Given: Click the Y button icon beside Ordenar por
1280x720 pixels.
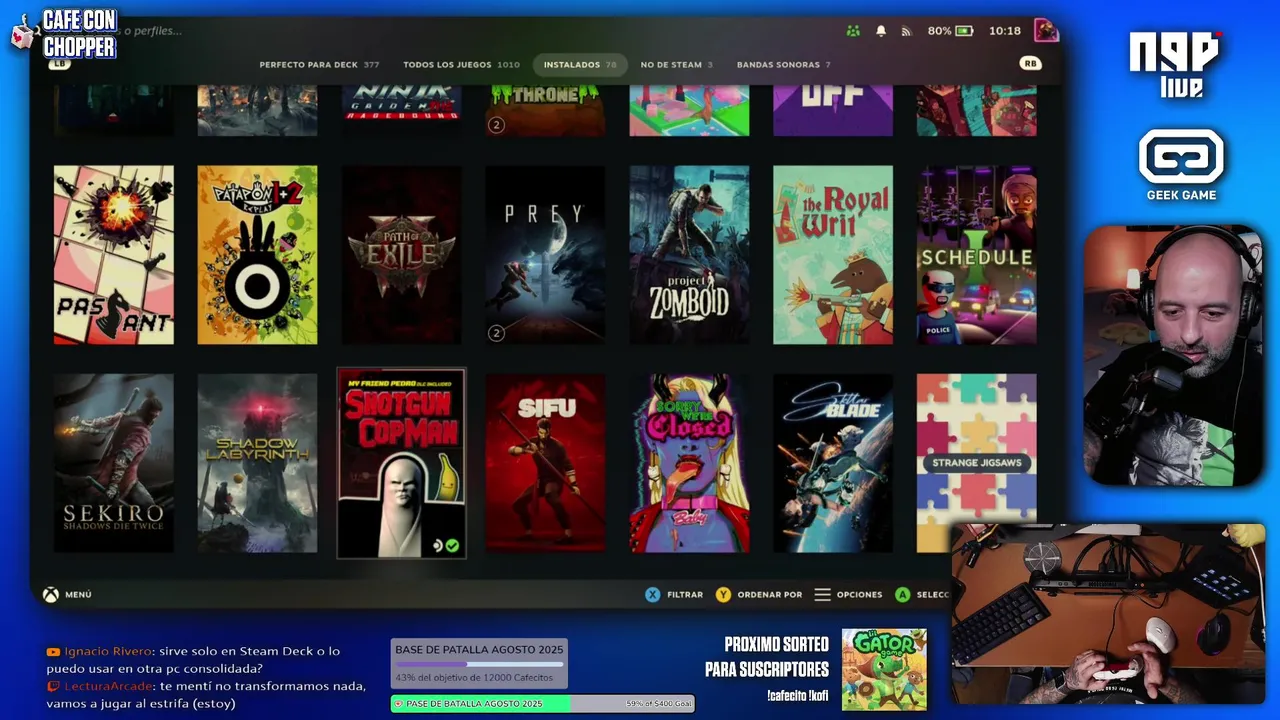Looking at the screenshot, I should [723, 594].
